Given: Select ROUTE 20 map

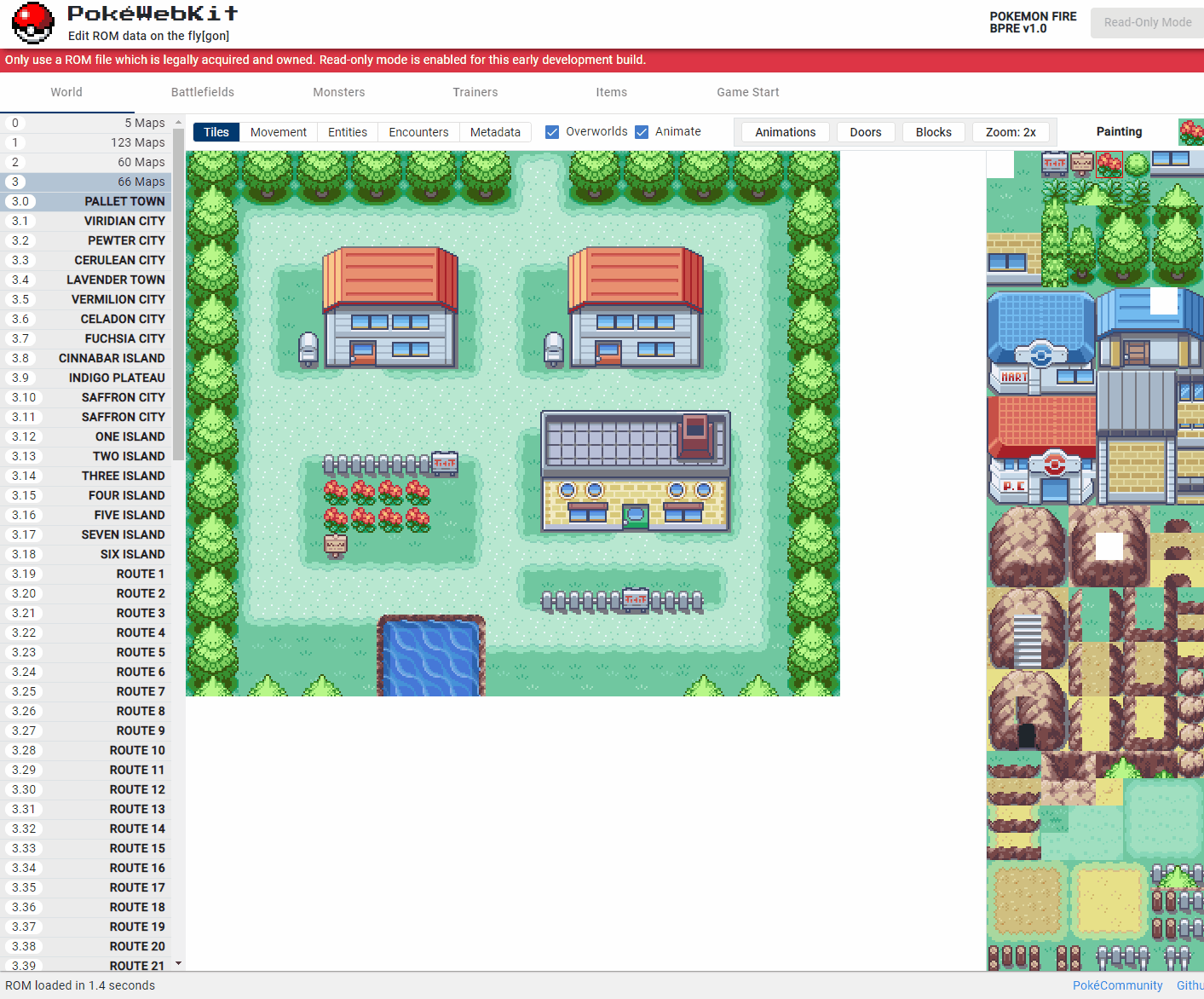Looking at the screenshot, I should [x=86, y=946].
